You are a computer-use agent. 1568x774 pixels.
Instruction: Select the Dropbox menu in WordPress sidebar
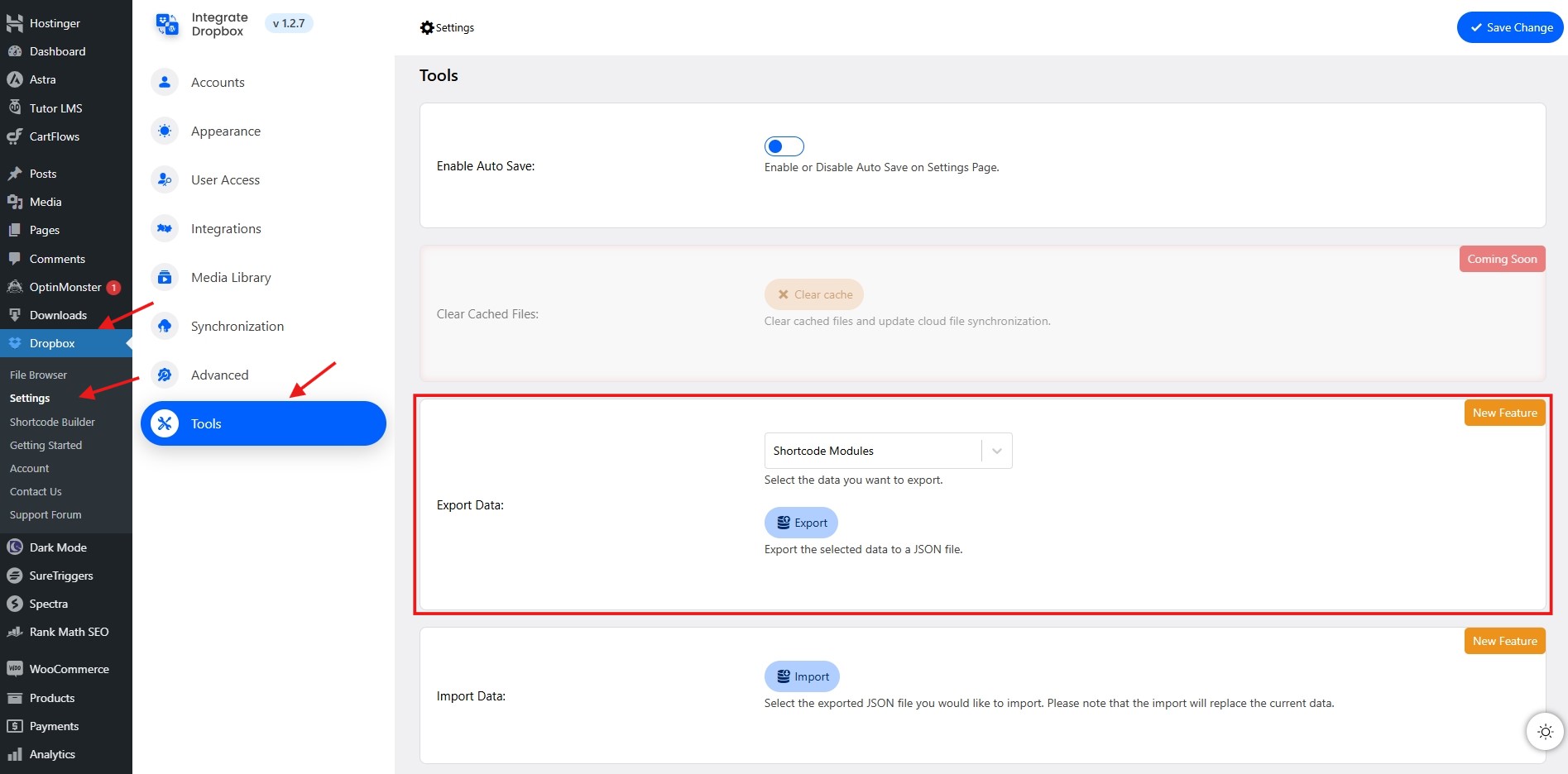(x=66, y=343)
